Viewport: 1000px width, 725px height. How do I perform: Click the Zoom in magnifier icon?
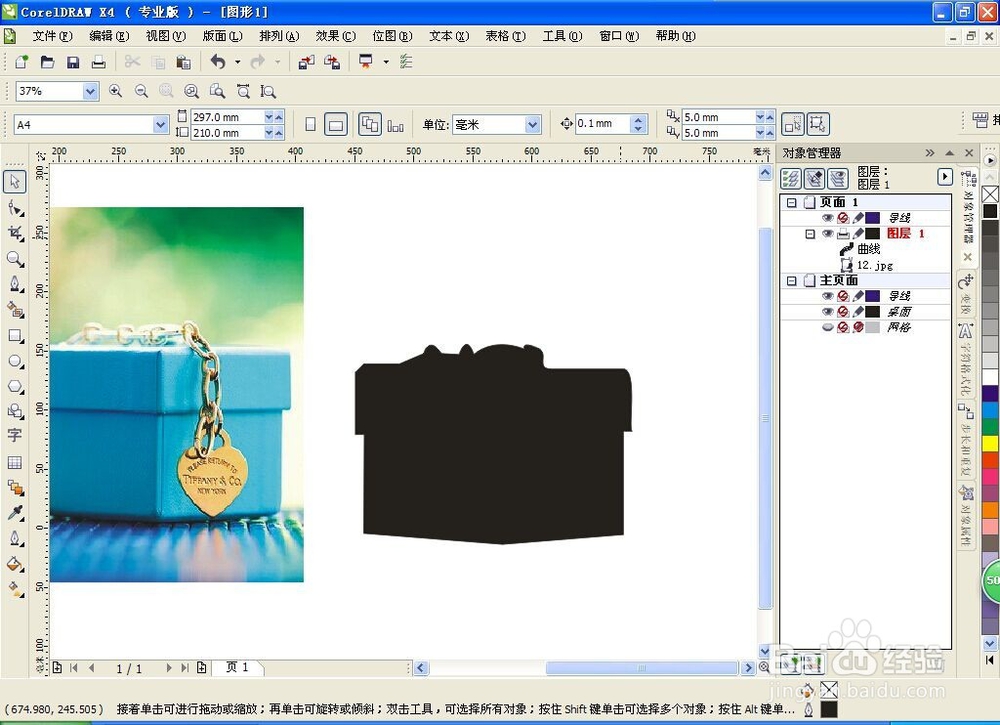115,91
